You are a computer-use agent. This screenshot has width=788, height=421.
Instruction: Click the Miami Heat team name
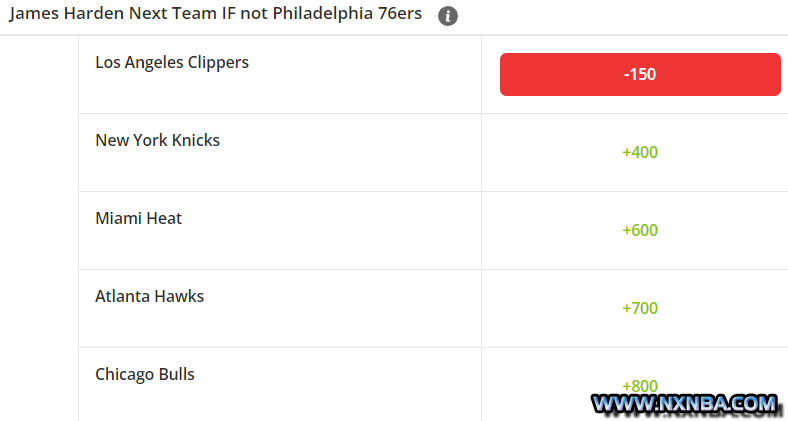(x=139, y=218)
